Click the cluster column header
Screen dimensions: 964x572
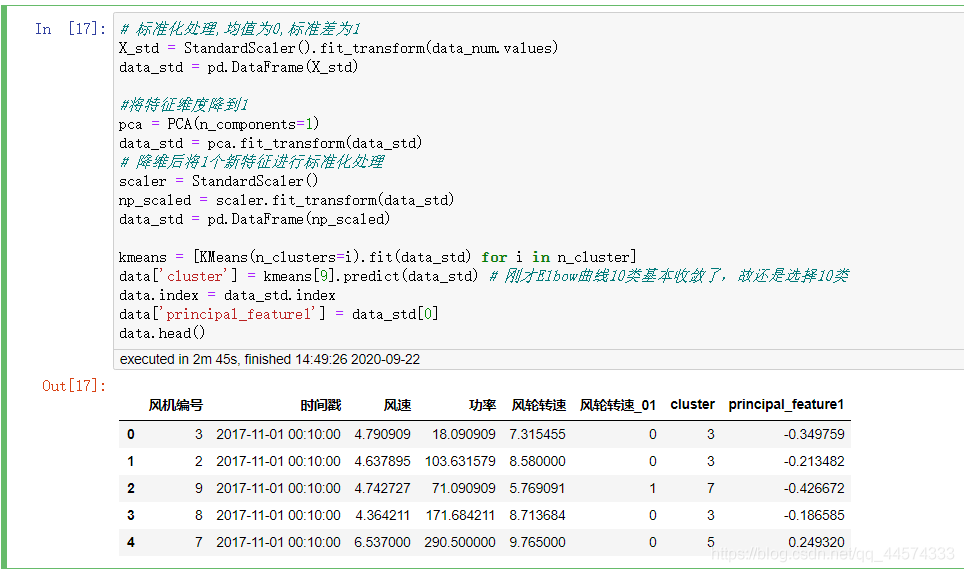[x=692, y=405]
